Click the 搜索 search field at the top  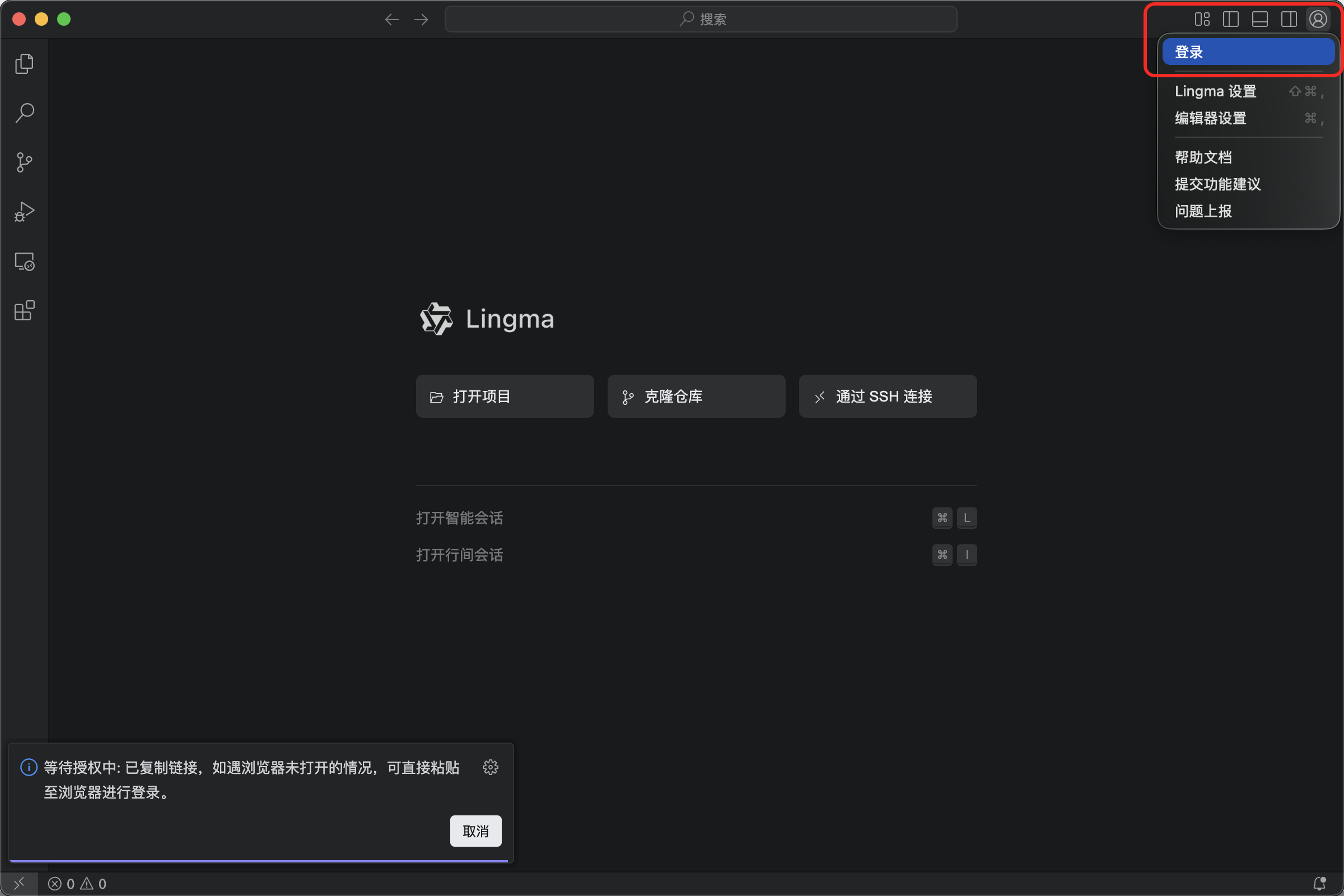(701, 20)
